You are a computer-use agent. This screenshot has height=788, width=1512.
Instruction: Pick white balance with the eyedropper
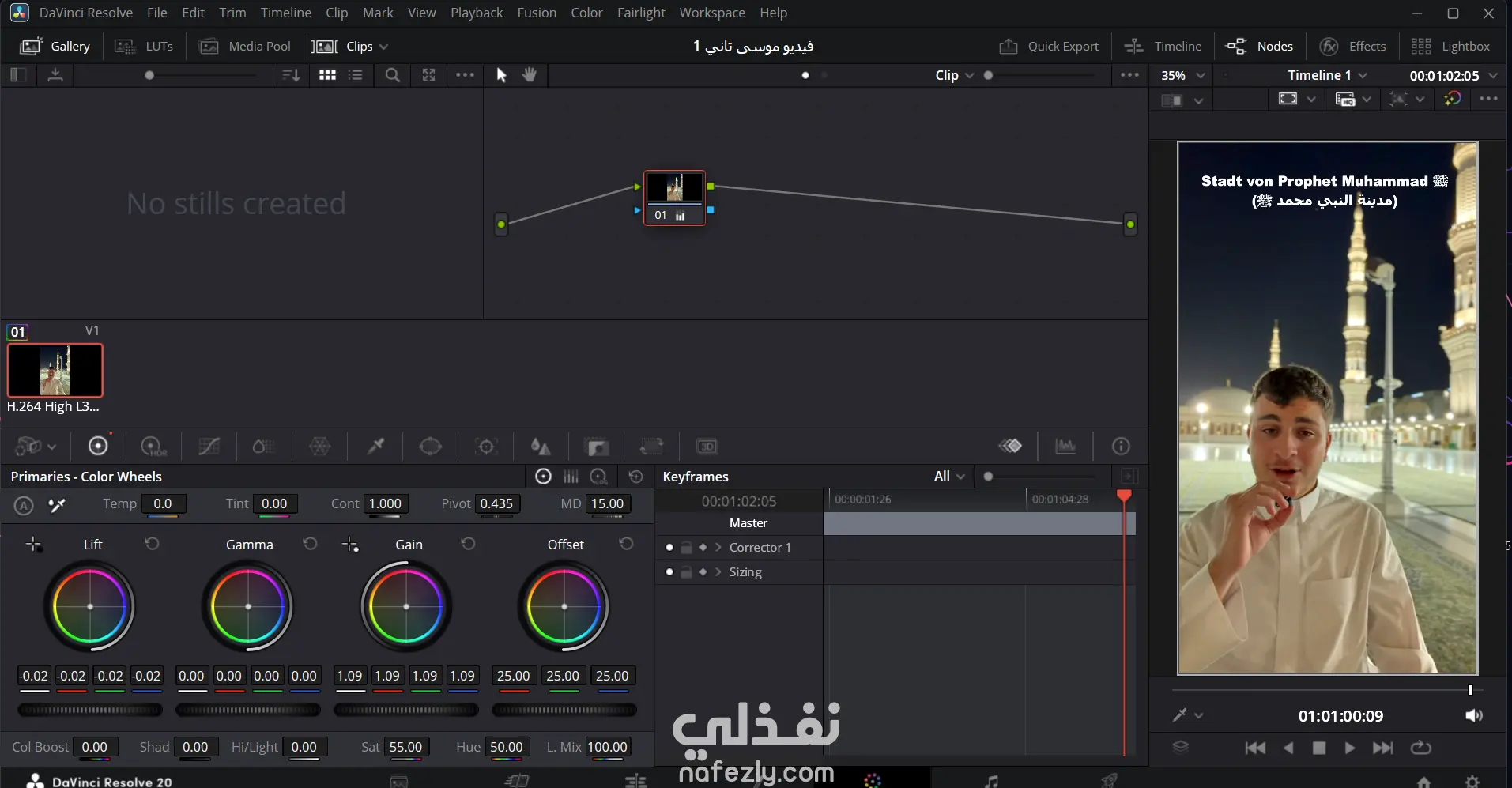tap(57, 504)
